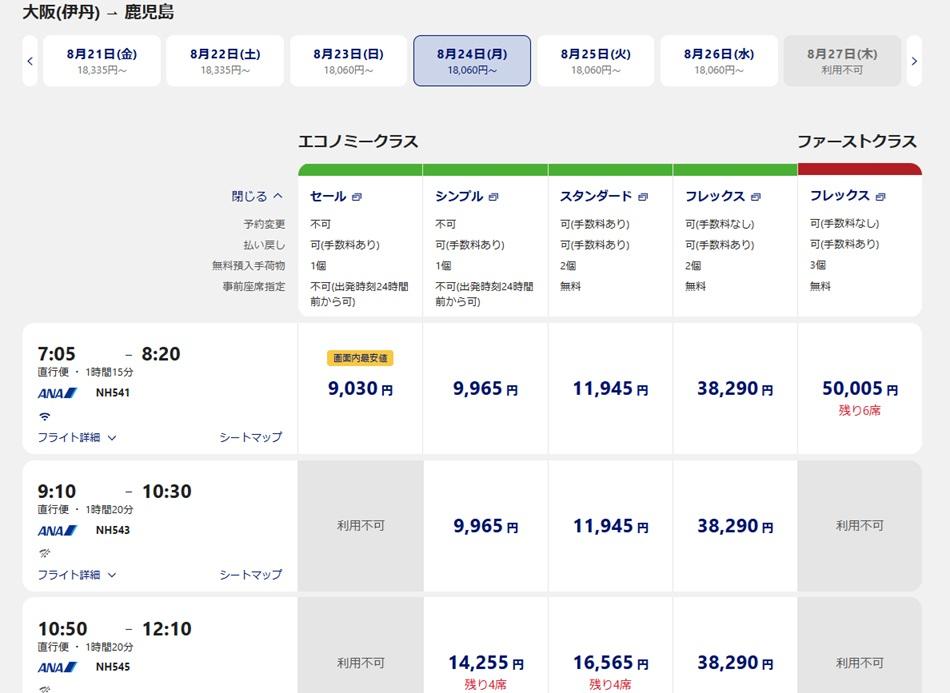Expand フライト詳細 for the 7:05 flight
This screenshot has height=693, width=950.
point(77,437)
